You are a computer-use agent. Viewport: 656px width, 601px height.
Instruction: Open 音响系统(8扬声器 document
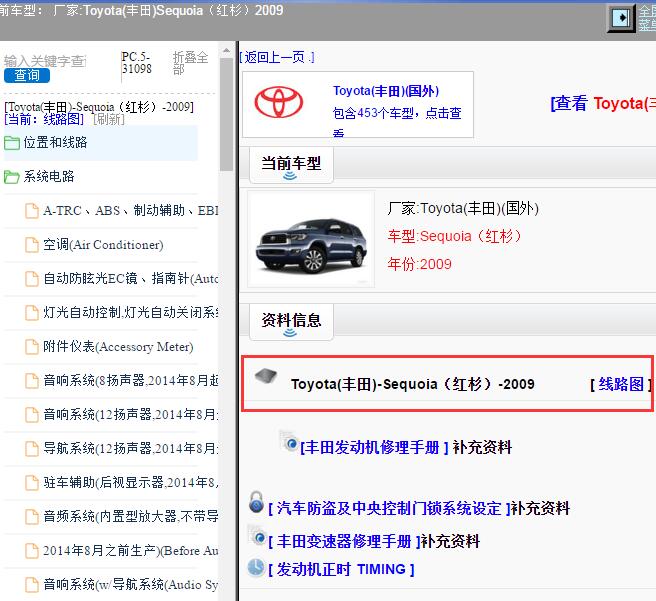tap(131, 380)
